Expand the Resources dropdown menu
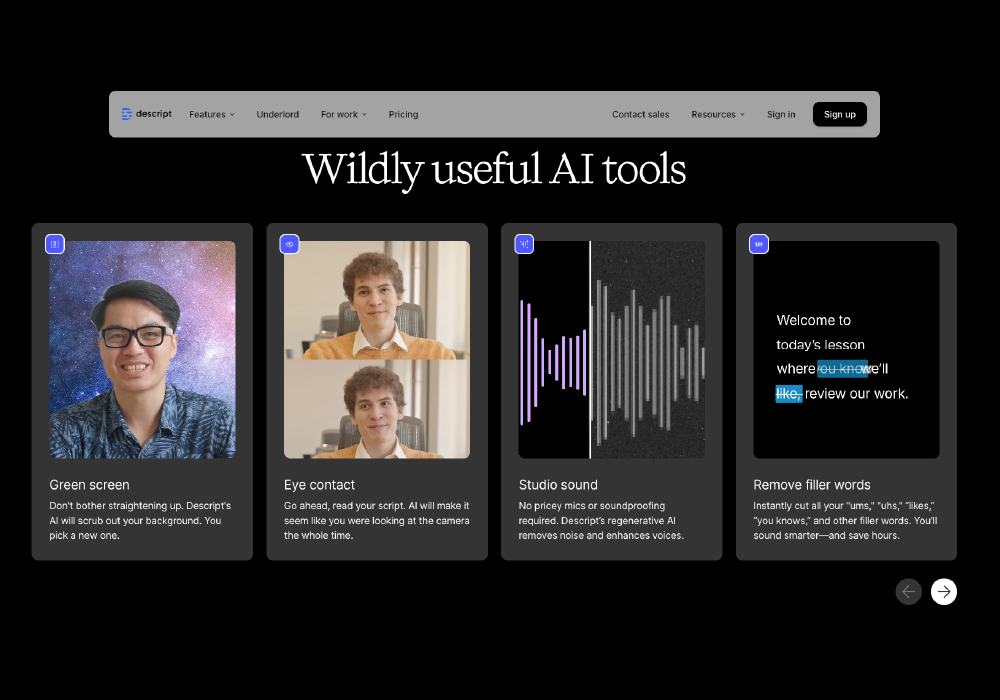Image resolution: width=1000 pixels, height=700 pixels. [718, 115]
